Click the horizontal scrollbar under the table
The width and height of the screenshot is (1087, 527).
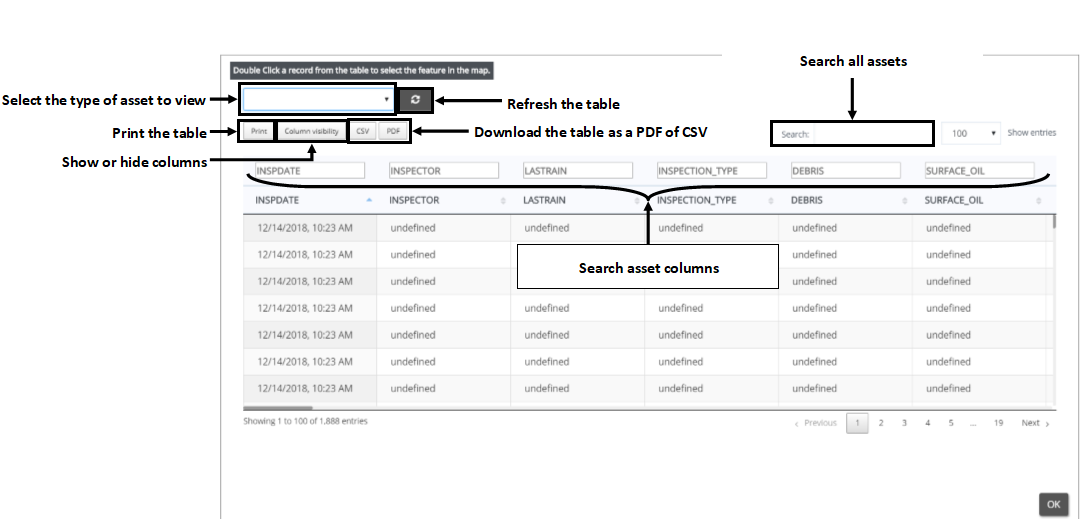(x=278, y=408)
